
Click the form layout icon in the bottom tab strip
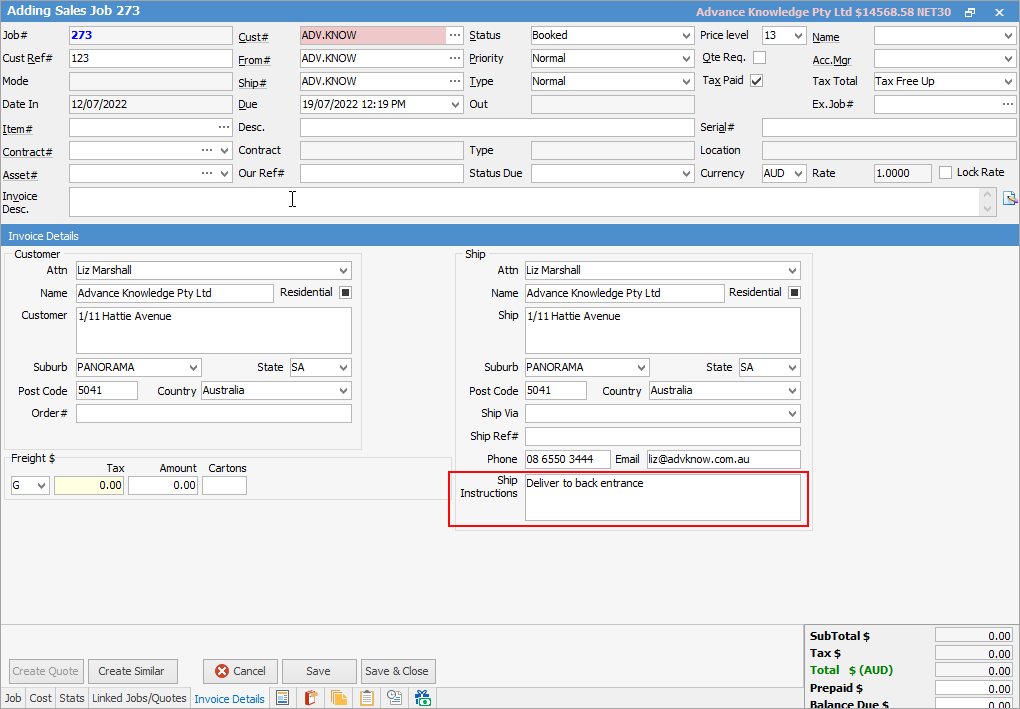coord(283,698)
